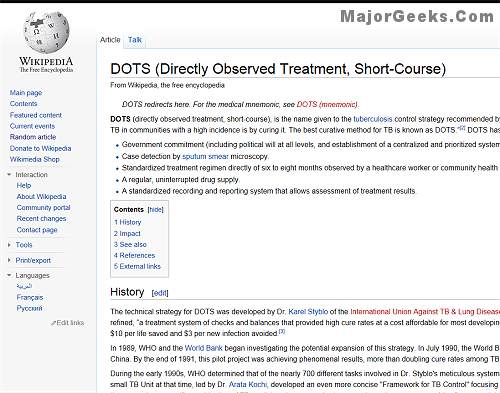This screenshot has width=500, height=393.
Task: Click the Tools section label
Action: pyautogui.click(x=24, y=245)
